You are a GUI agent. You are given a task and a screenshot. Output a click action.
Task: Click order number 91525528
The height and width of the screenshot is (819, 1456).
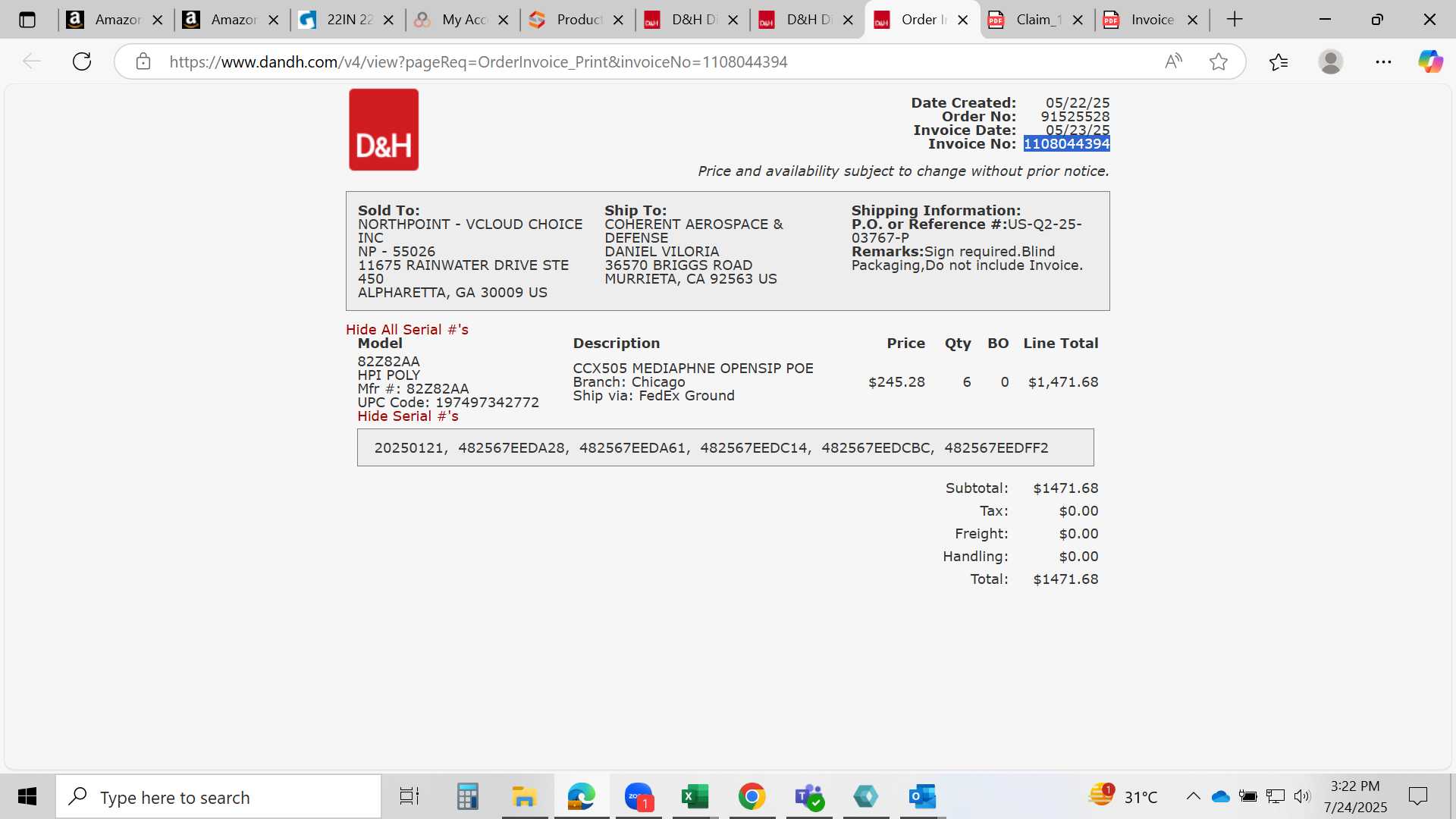(x=1075, y=117)
